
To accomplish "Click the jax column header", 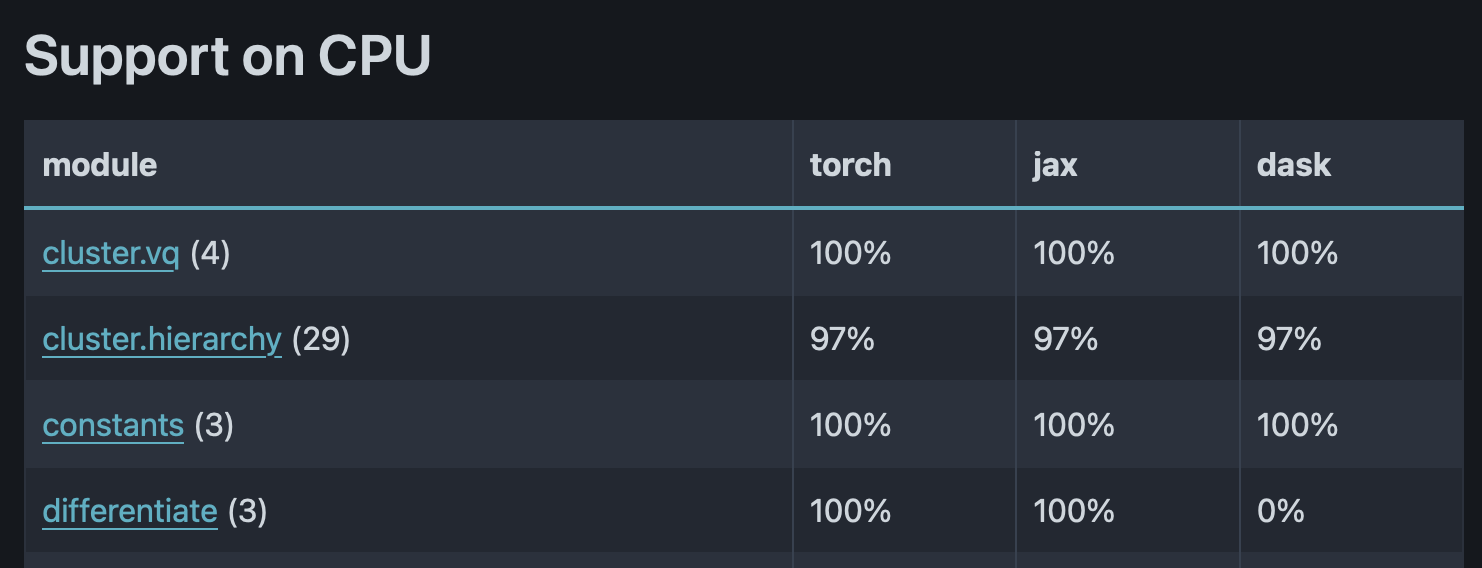I will click(x=1055, y=165).
